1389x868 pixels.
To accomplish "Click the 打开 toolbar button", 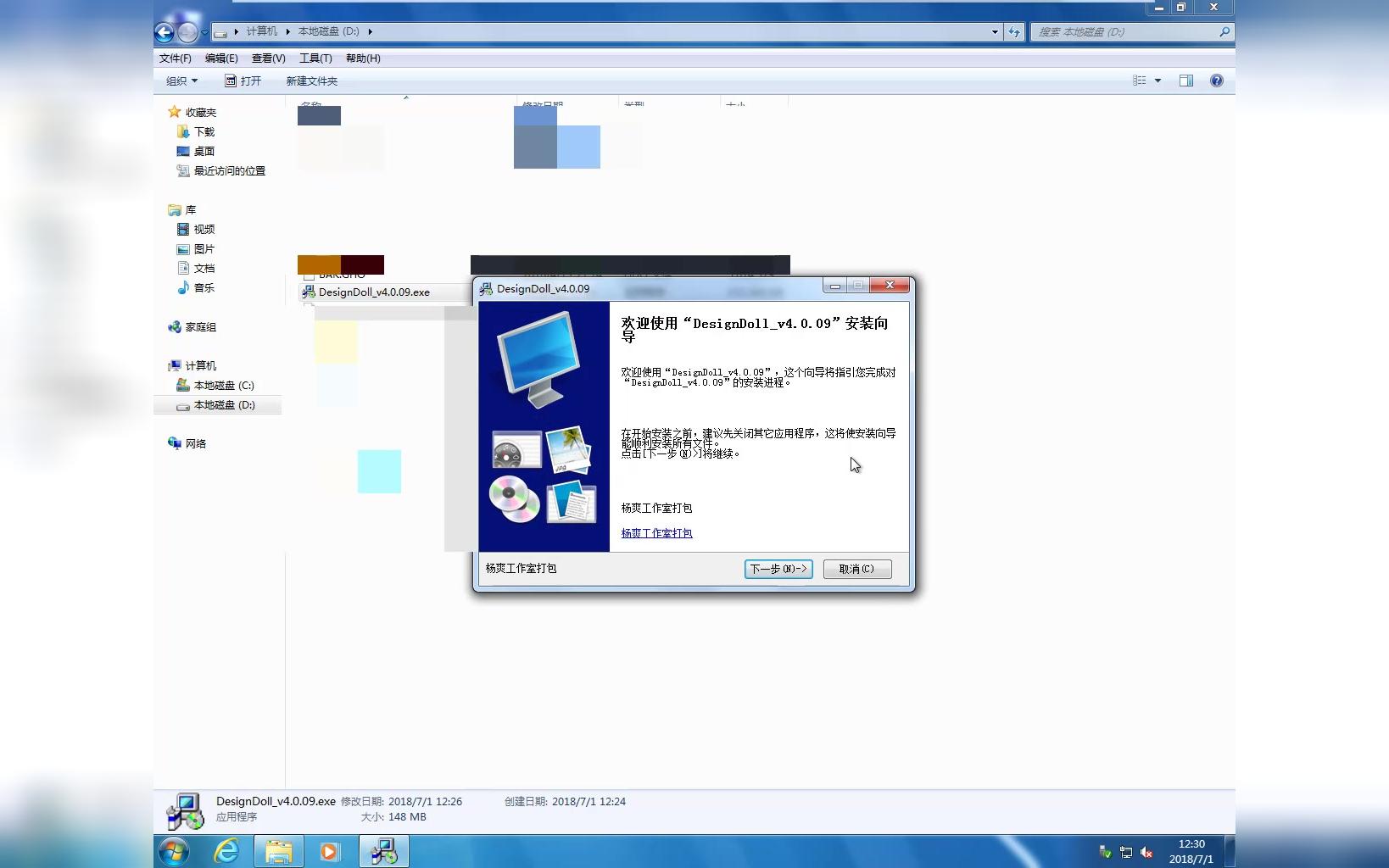I will (243, 81).
